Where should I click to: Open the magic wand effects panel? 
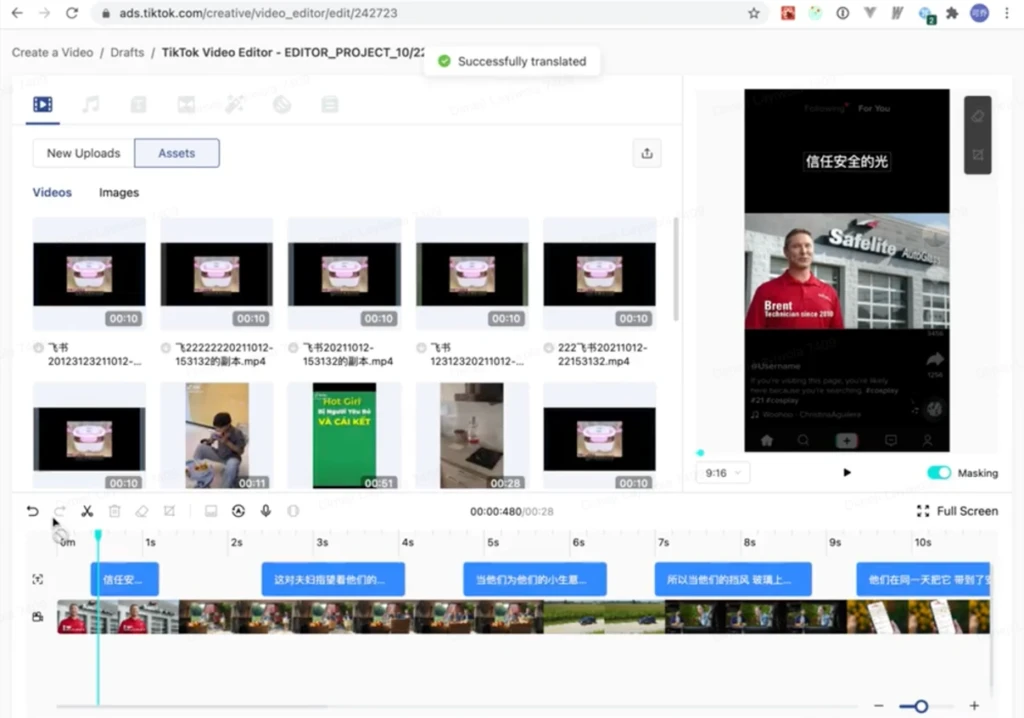(x=234, y=105)
